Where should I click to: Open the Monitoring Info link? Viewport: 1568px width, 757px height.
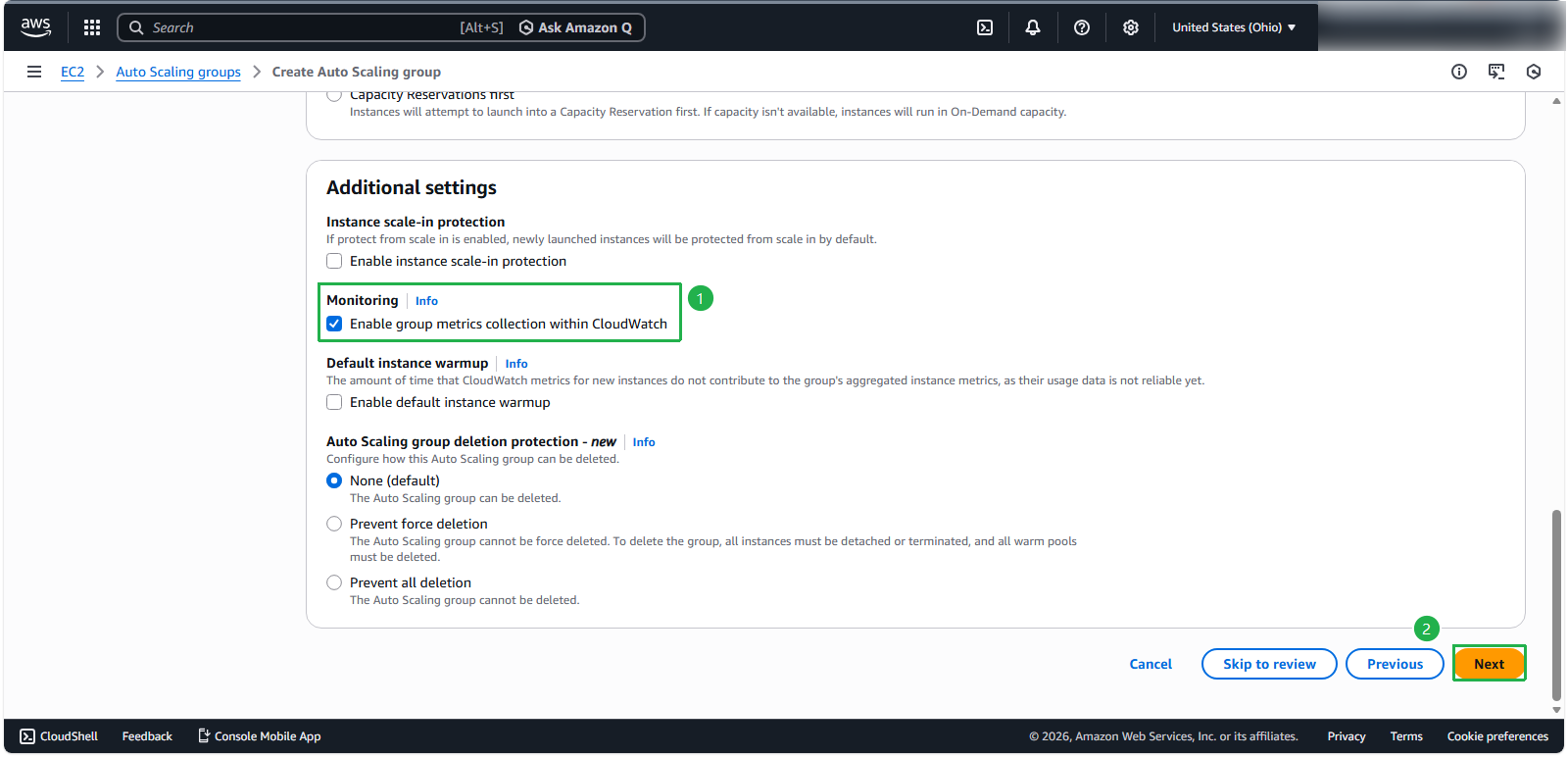click(426, 301)
